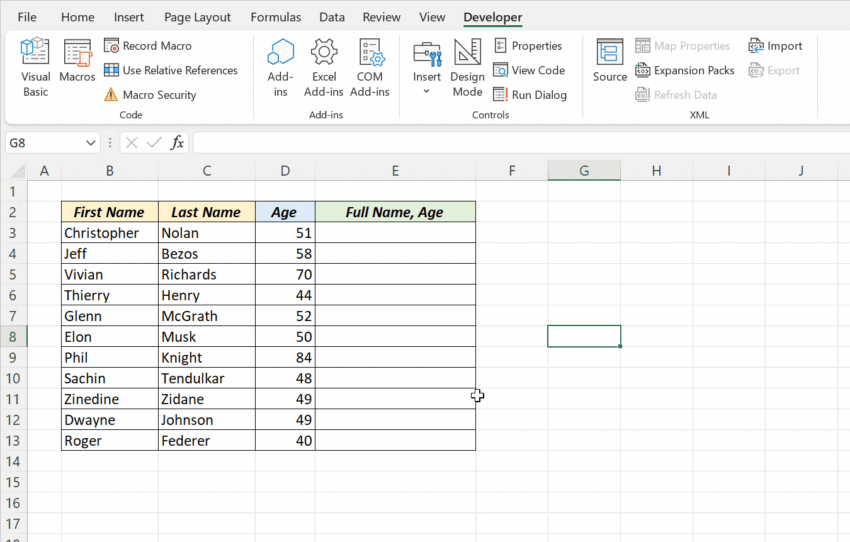Screen dimensions: 850x542
Task: Click the Select All corner triangle
Action: click(17, 172)
